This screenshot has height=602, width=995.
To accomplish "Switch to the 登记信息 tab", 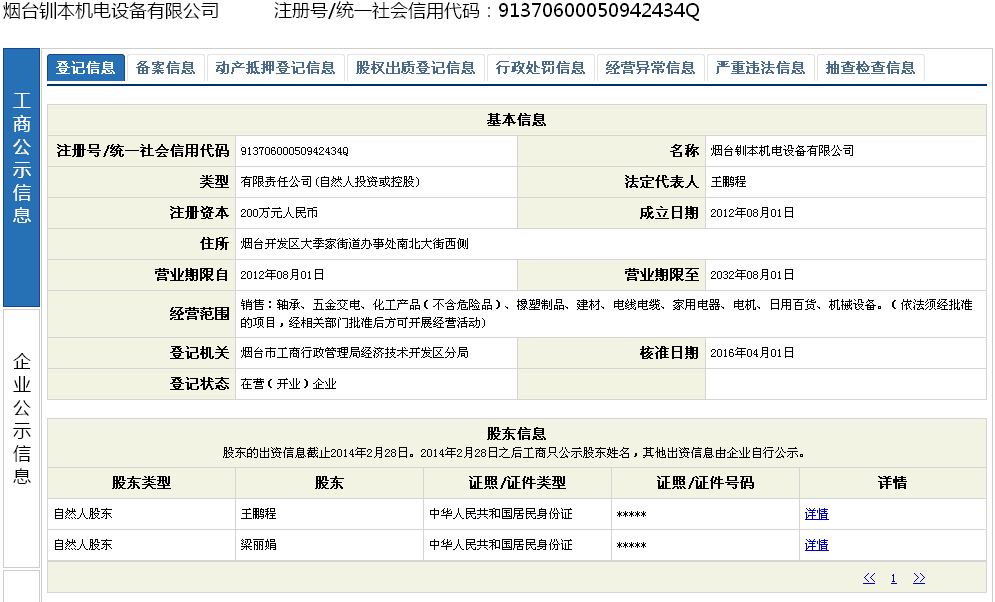I will (x=86, y=68).
